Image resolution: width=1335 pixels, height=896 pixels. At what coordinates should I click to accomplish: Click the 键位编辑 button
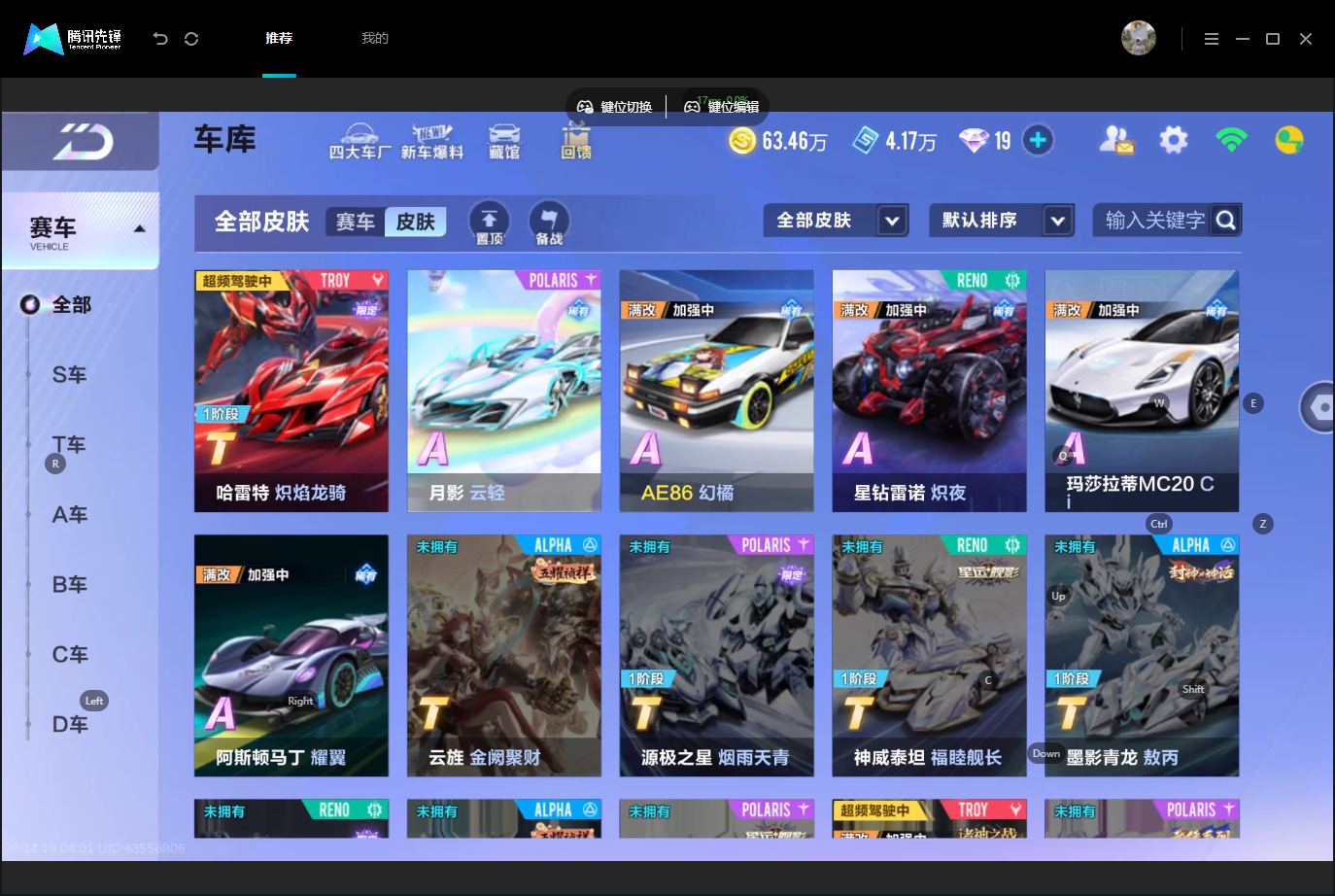(x=722, y=107)
